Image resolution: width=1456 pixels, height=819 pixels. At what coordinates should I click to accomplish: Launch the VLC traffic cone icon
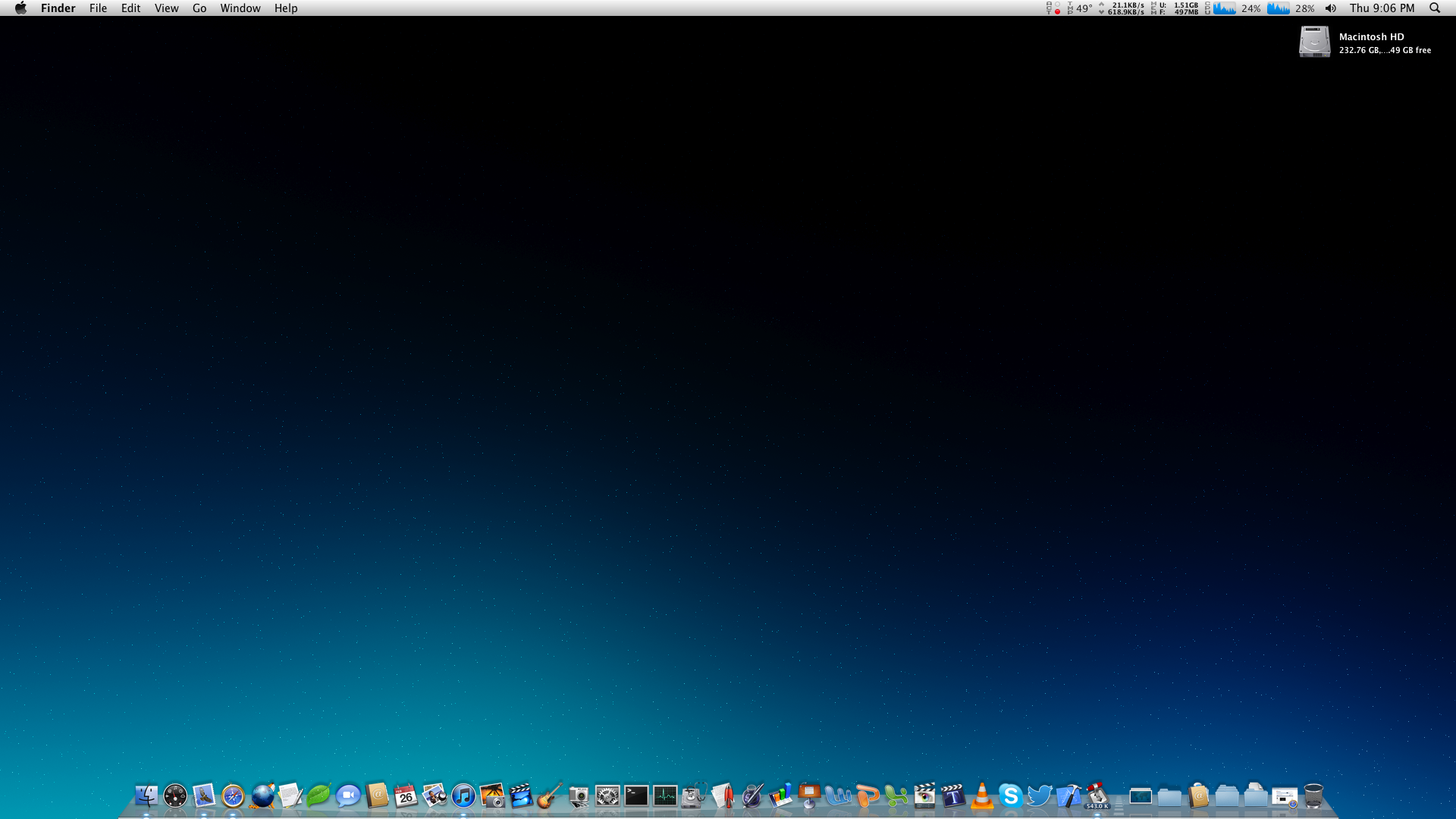click(982, 795)
